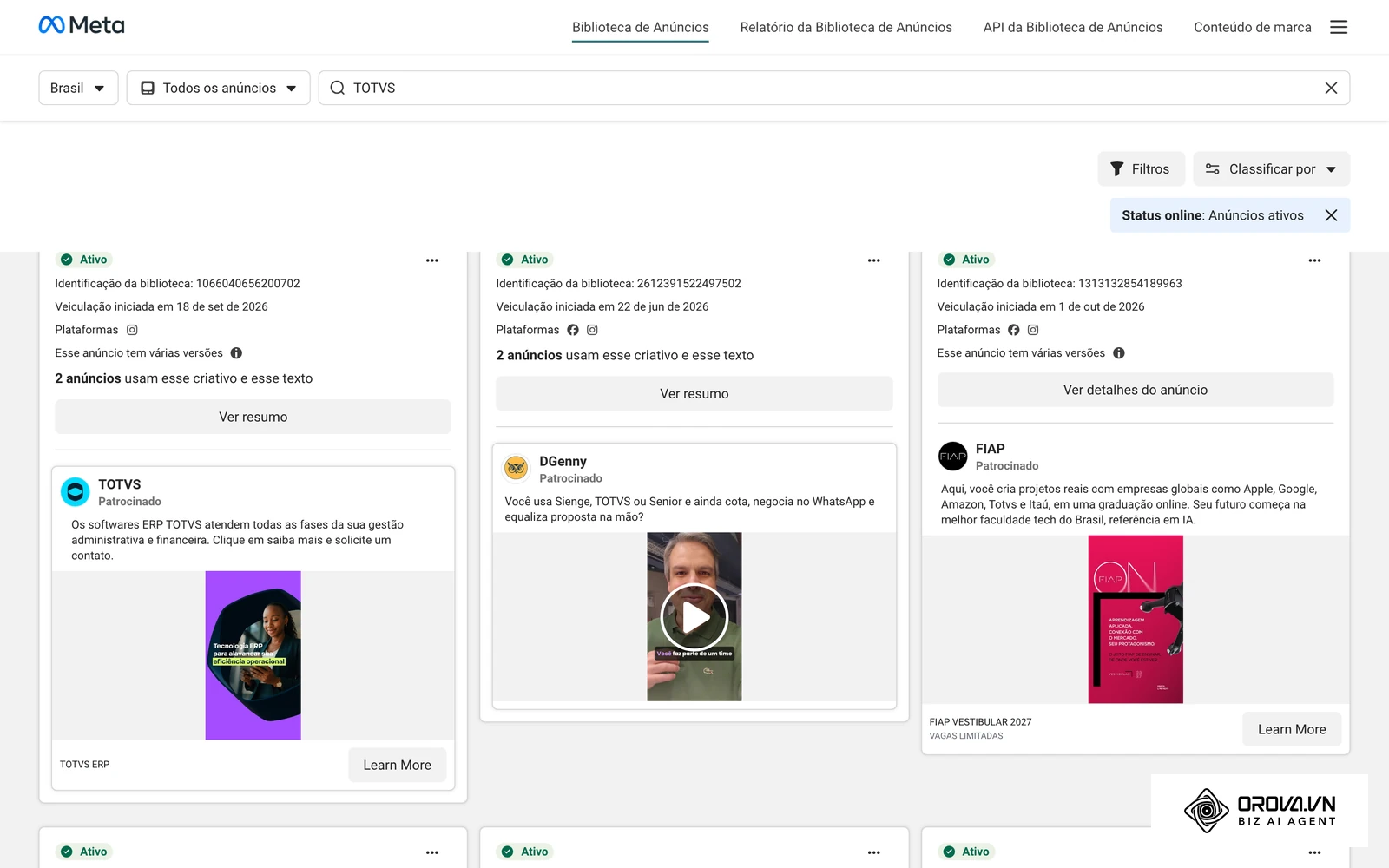
Task: Open Relatório da Biblioteca de Anúncios
Action: [846, 28]
